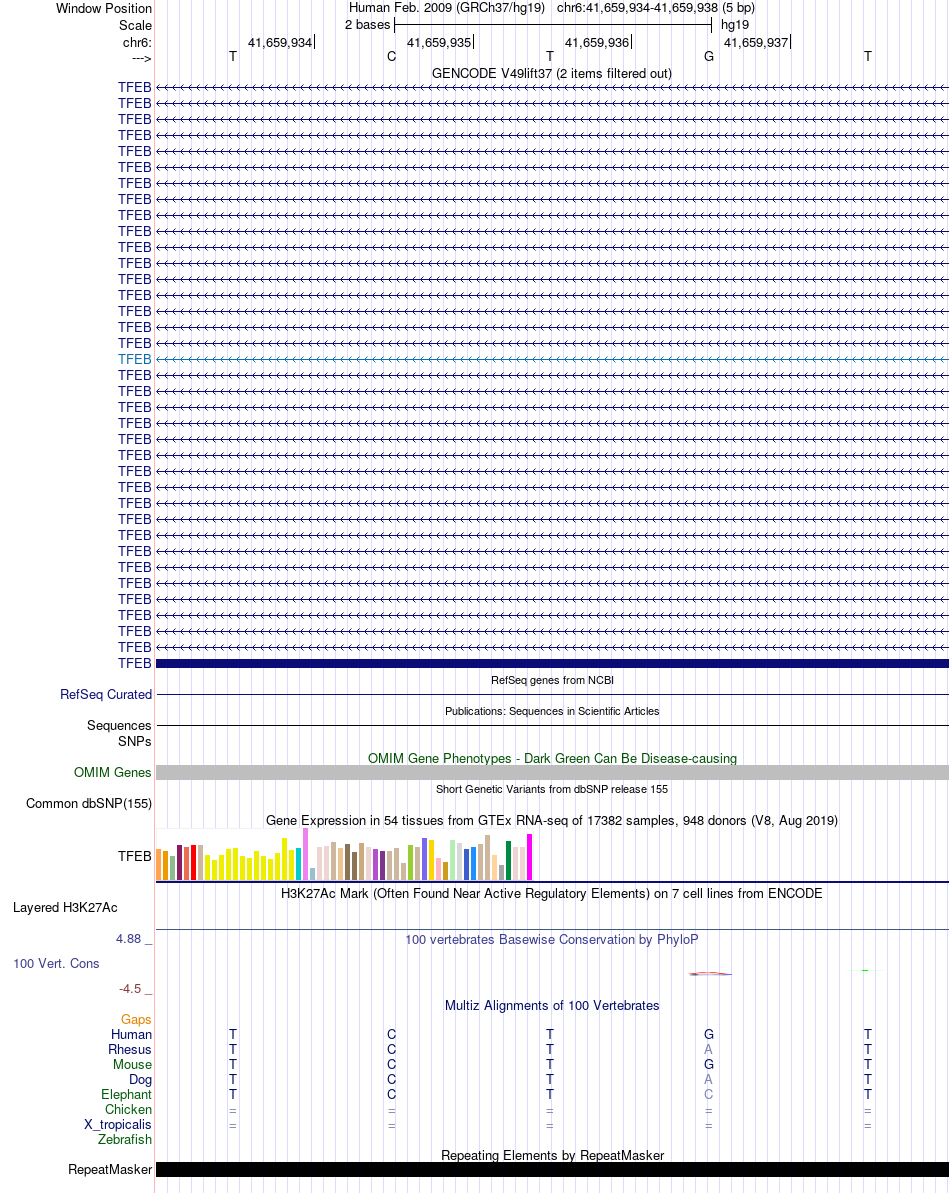Select the Elephant alignment row label
Screen dimensions: 950x1193
(126, 1095)
